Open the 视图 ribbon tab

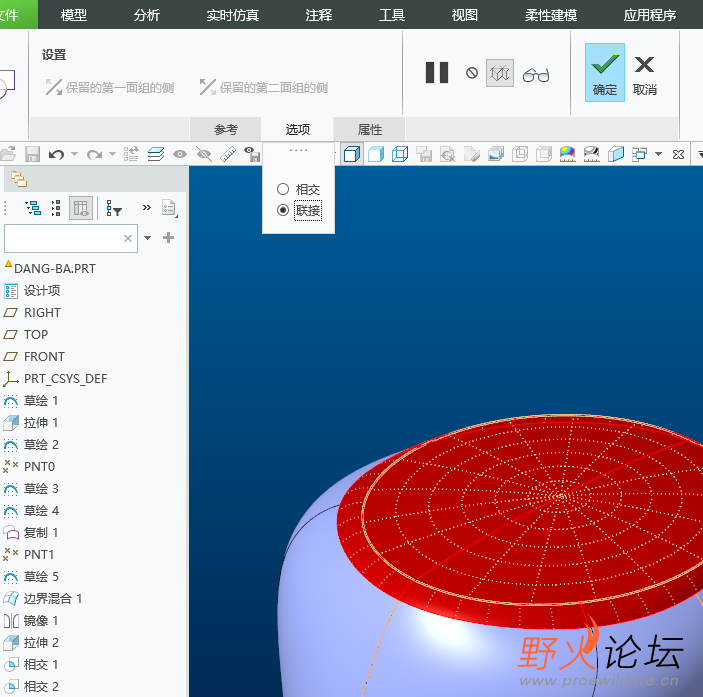click(464, 15)
